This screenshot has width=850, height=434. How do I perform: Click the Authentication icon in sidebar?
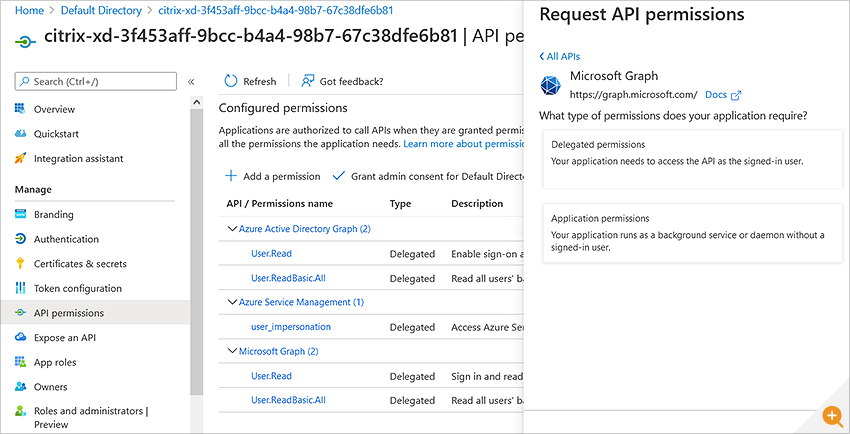point(20,239)
